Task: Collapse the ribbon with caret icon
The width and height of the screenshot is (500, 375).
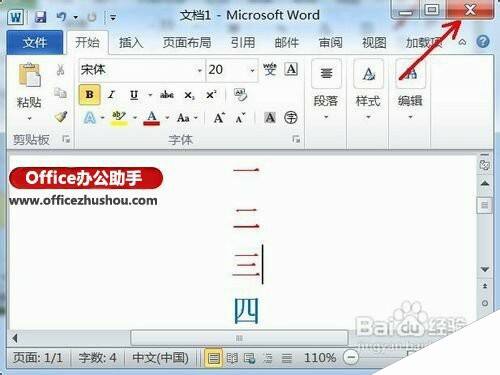Action: pyautogui.click(x=462, y=42)
